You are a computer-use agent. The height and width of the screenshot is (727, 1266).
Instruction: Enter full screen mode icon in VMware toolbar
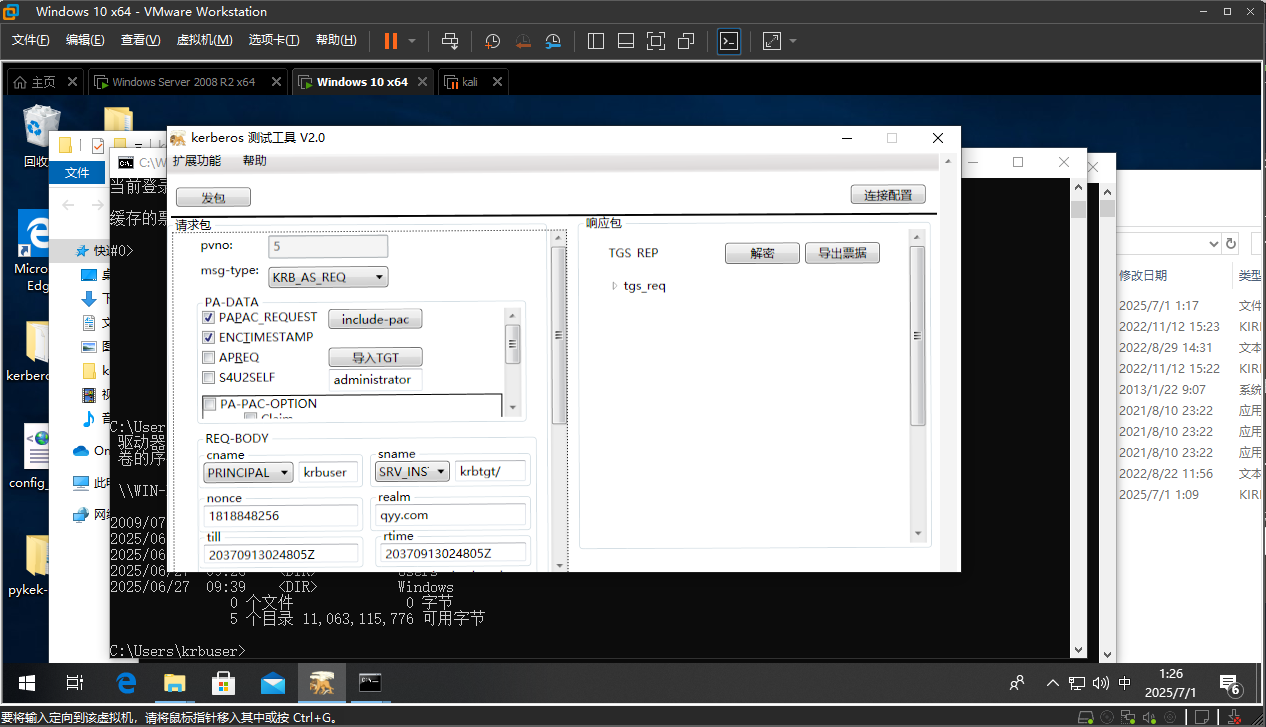[656, 41]
